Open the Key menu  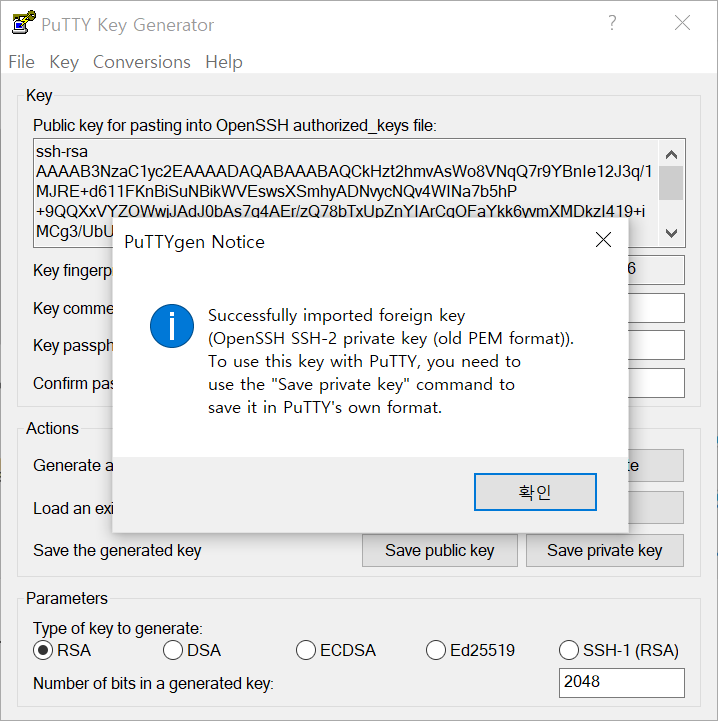(x=64, y=62)
